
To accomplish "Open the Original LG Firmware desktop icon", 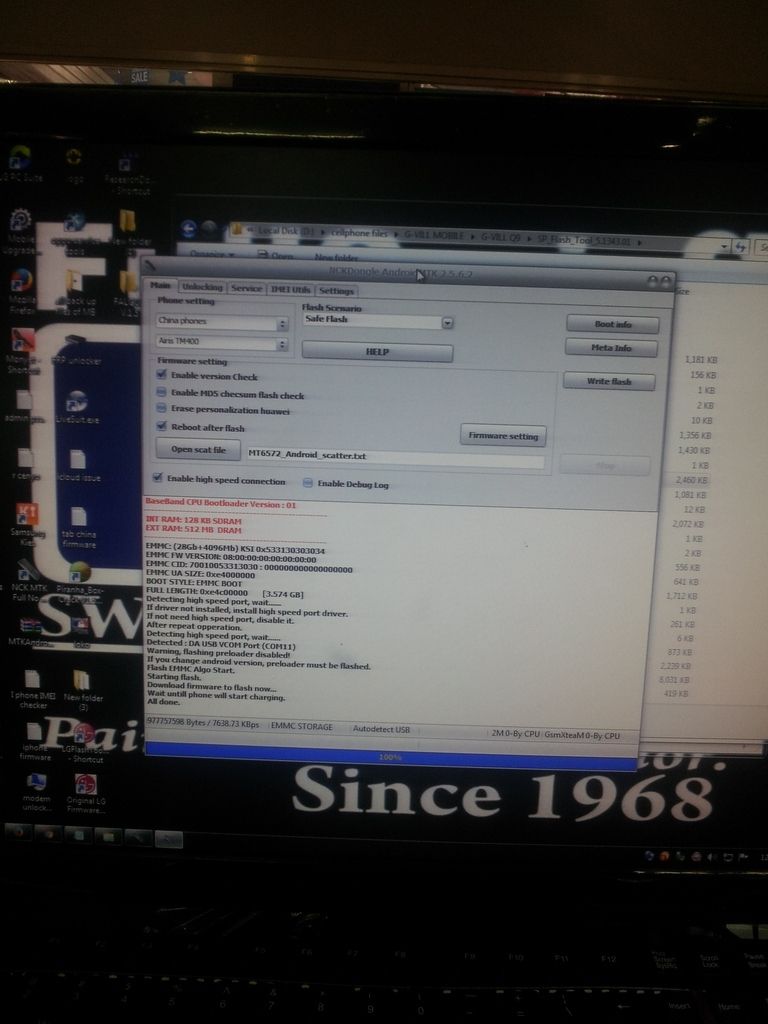I will 85,785.
